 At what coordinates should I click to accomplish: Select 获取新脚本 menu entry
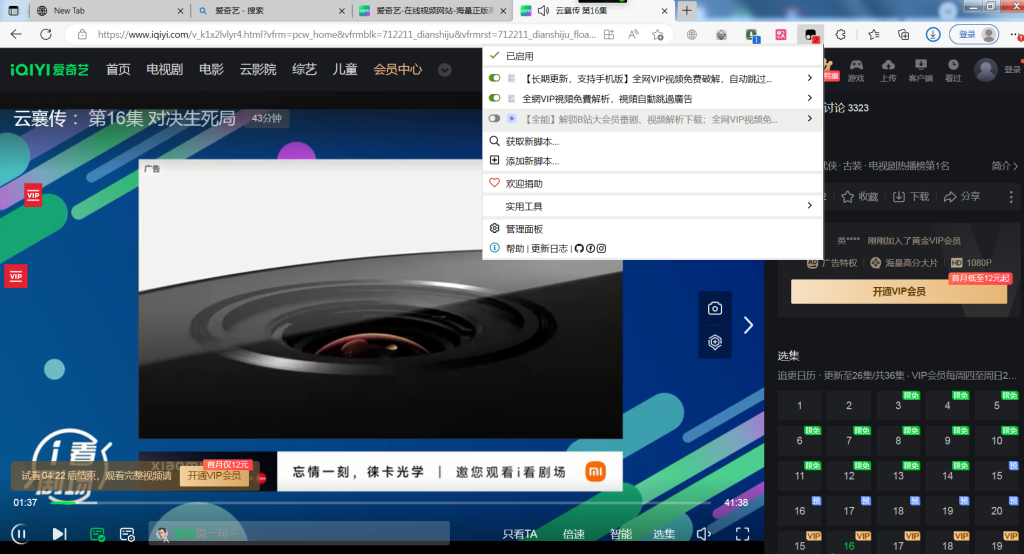coord(532,141)
